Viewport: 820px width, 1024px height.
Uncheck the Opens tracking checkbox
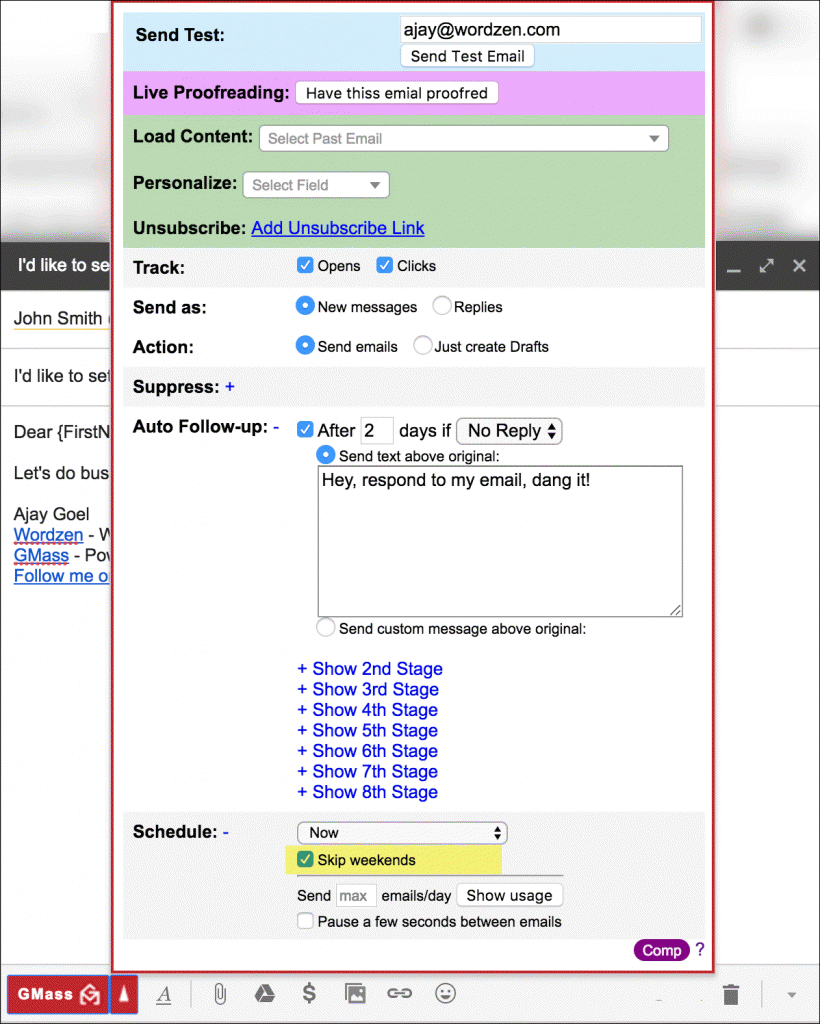coord(305,265)
